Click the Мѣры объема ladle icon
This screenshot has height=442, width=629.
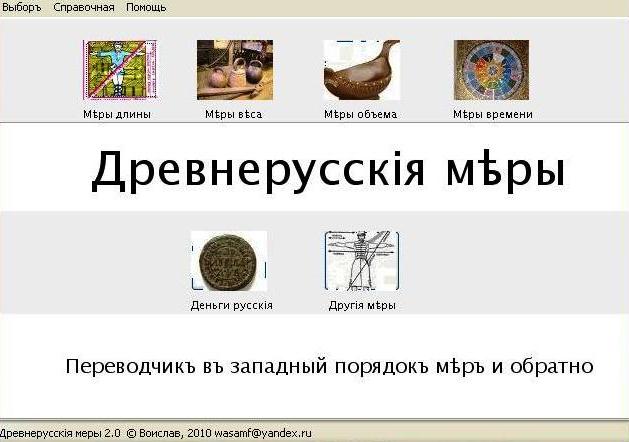[x=362, y=70]
